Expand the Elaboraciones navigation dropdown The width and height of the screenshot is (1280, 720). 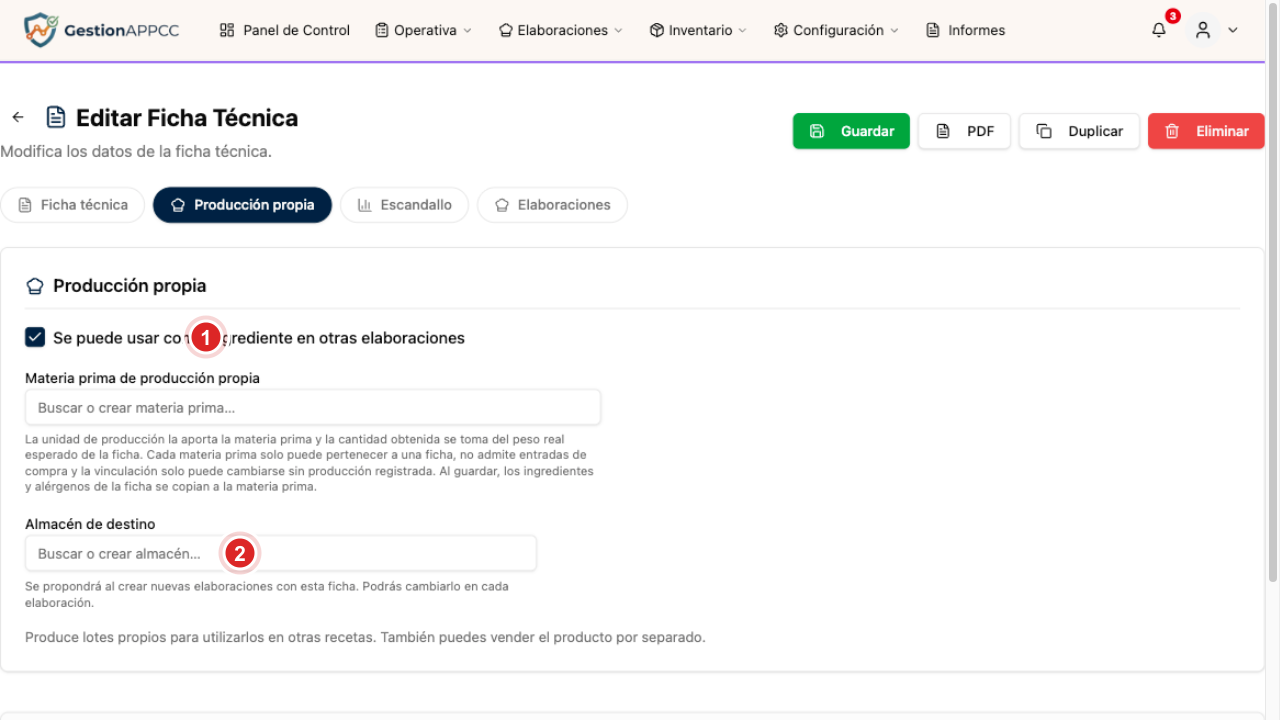pos(561,30)
